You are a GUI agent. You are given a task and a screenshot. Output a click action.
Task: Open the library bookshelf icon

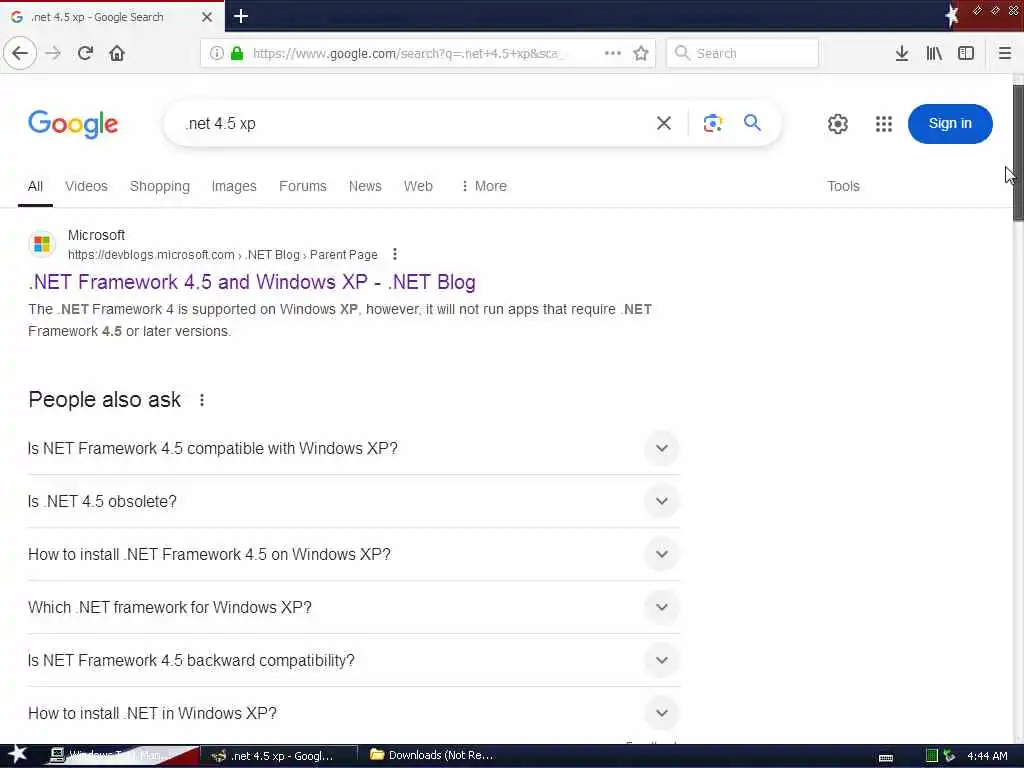click(x=934, y=53)
